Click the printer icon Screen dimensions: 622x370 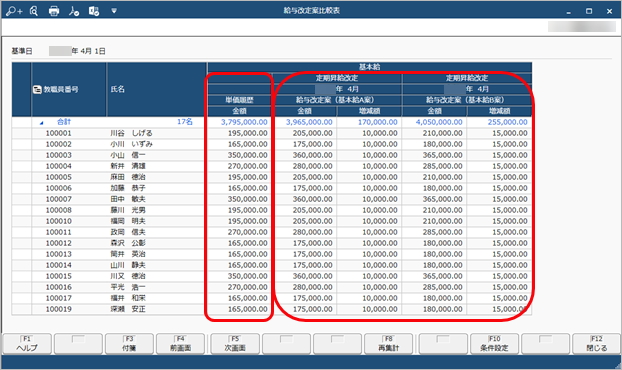(x=54, y=11)
